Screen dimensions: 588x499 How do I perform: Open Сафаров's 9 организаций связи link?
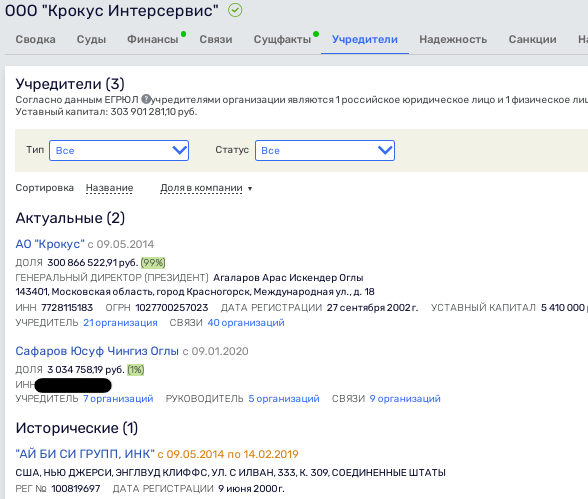click(x=405, y=399)
